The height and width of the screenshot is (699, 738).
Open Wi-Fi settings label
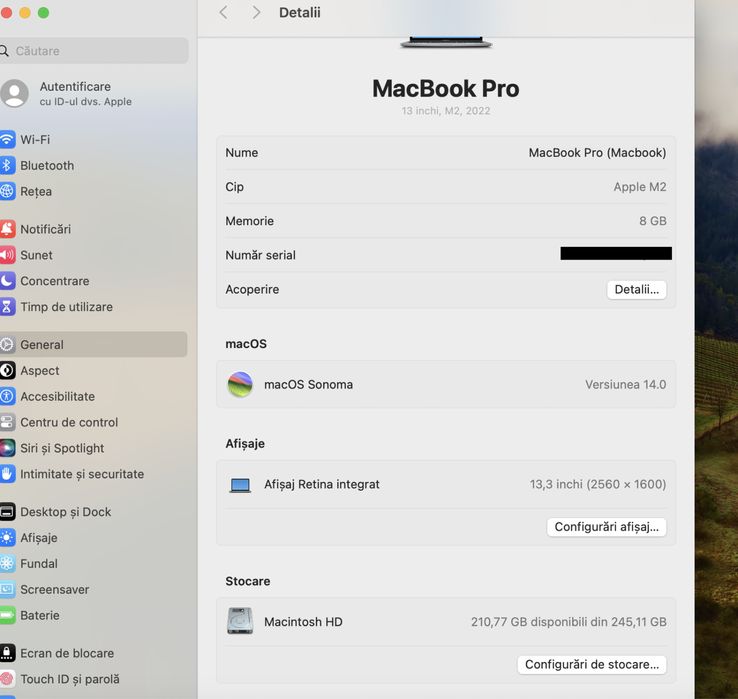[35, 140]
